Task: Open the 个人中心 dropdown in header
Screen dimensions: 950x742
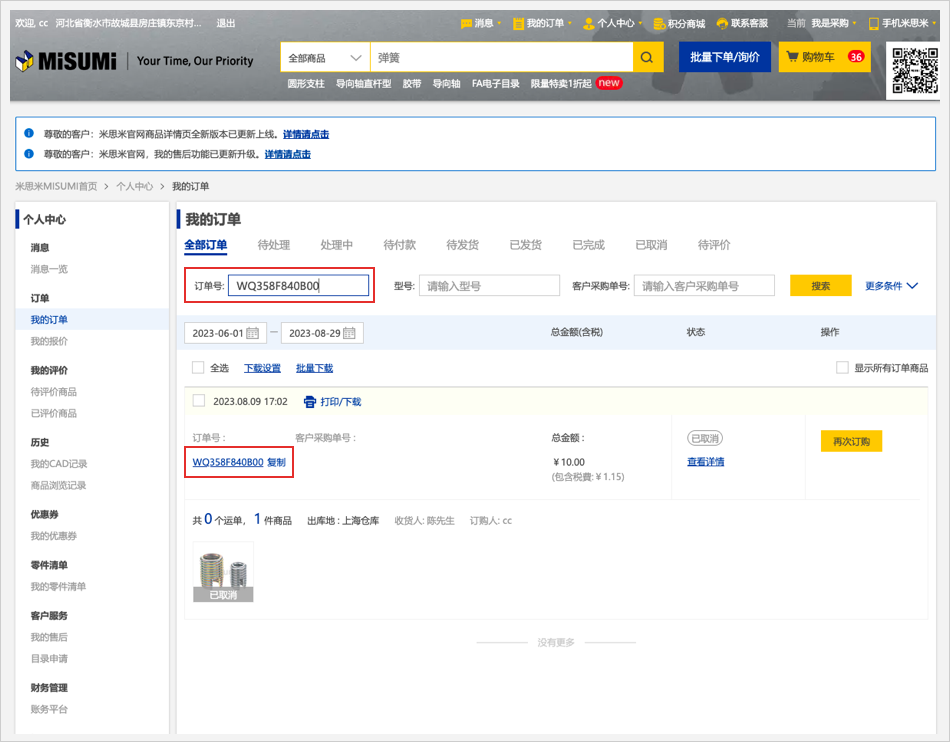Action: (x=609, y=23)
